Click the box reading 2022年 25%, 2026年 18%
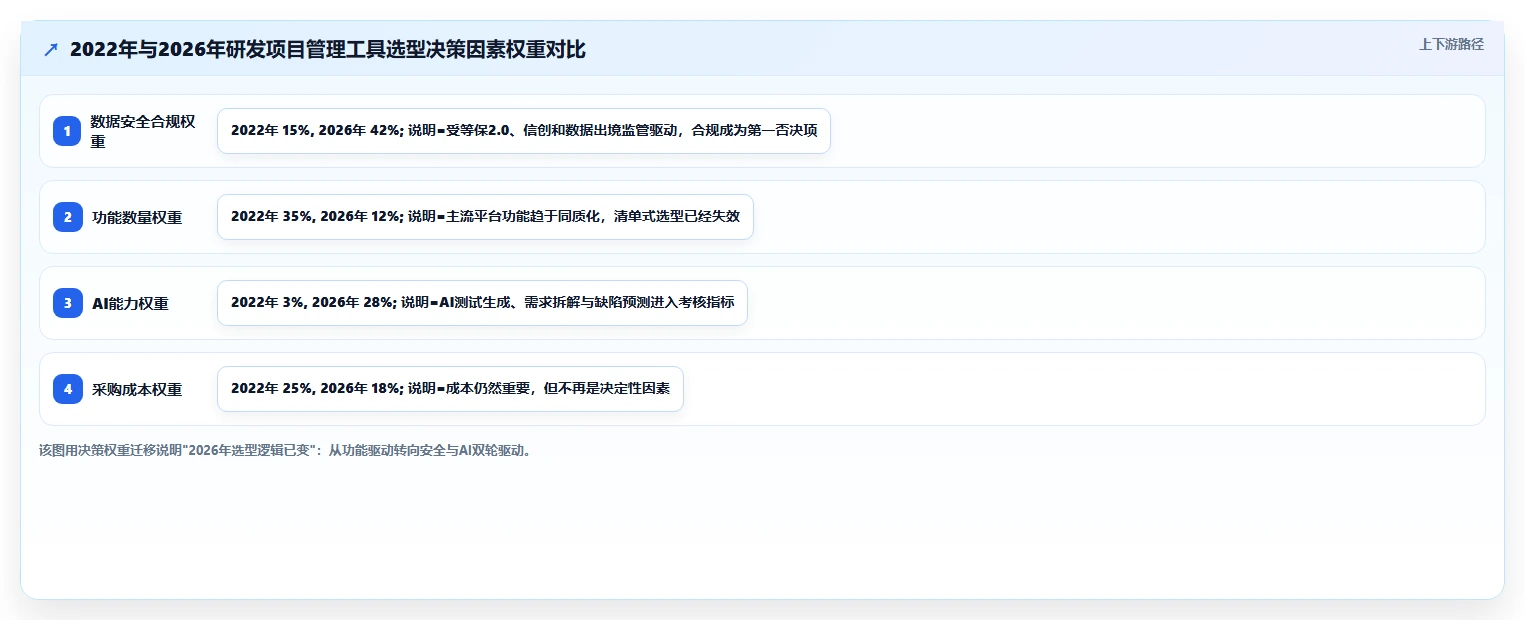The height and width of the screenshot is (620, 1525). (x=450, y=389)
